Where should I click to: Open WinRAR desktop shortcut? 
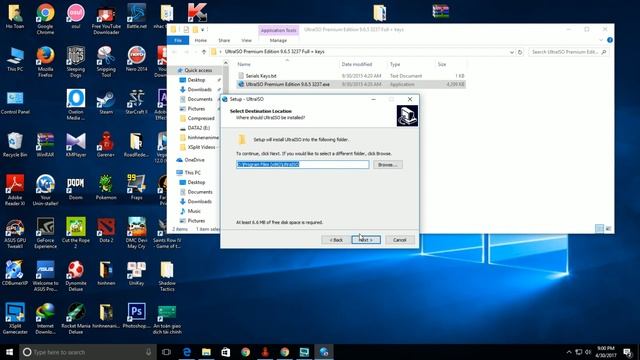tap(45, 145)
